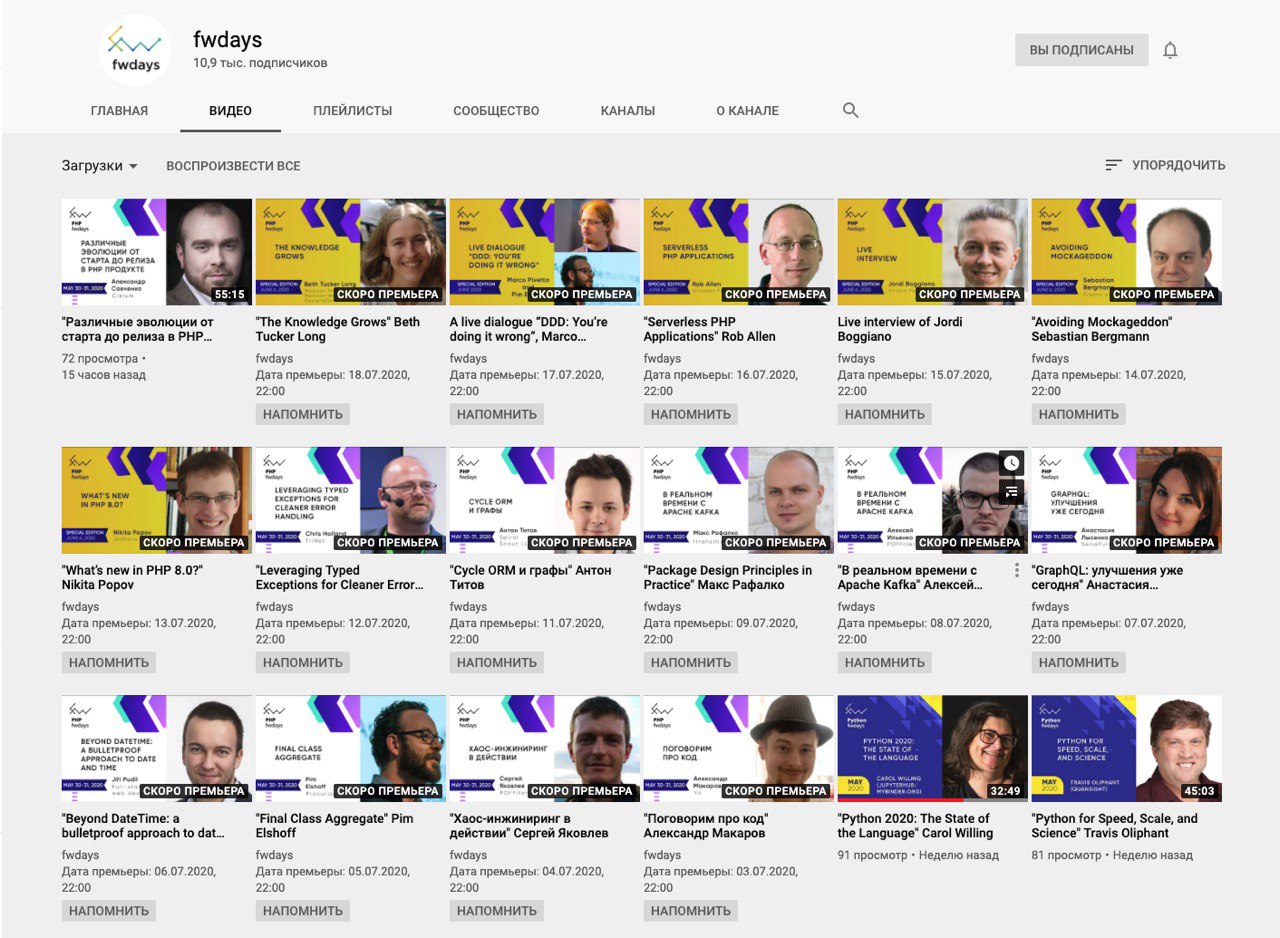Set reminder for Leveraging Typed Exceptions video

303,662
